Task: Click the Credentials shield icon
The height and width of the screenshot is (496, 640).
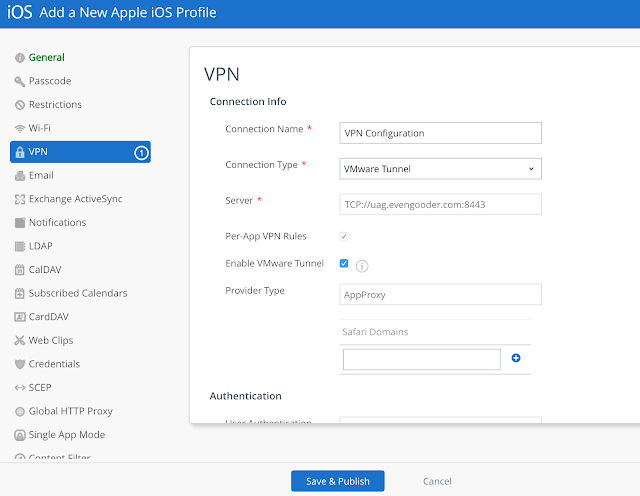Action: coord(20,364)
